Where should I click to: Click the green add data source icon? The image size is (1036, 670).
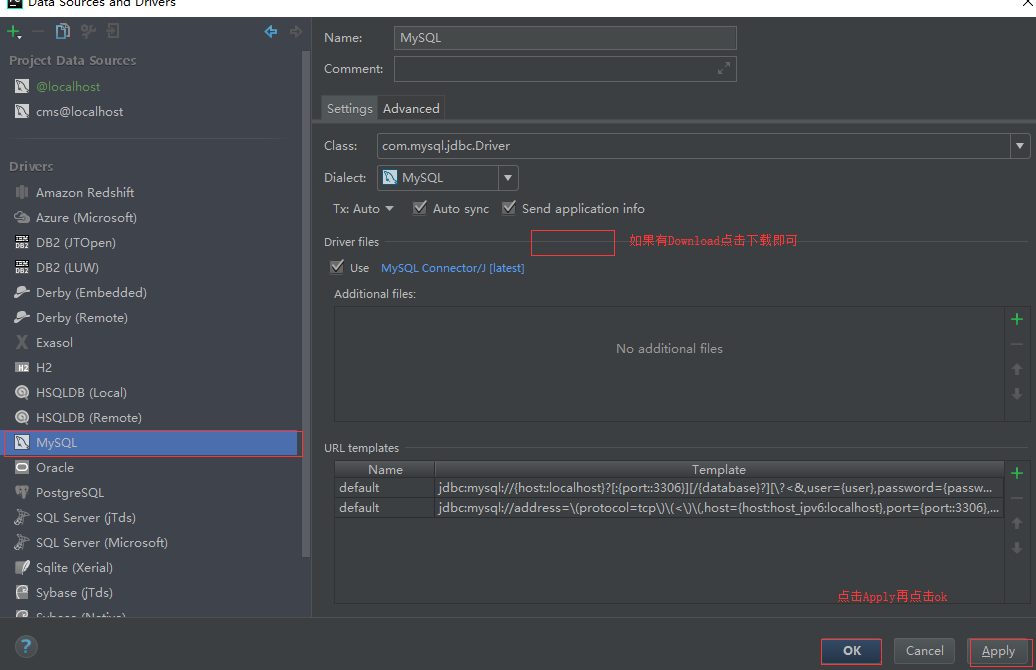pyautogui.click(x=14, y=32)
